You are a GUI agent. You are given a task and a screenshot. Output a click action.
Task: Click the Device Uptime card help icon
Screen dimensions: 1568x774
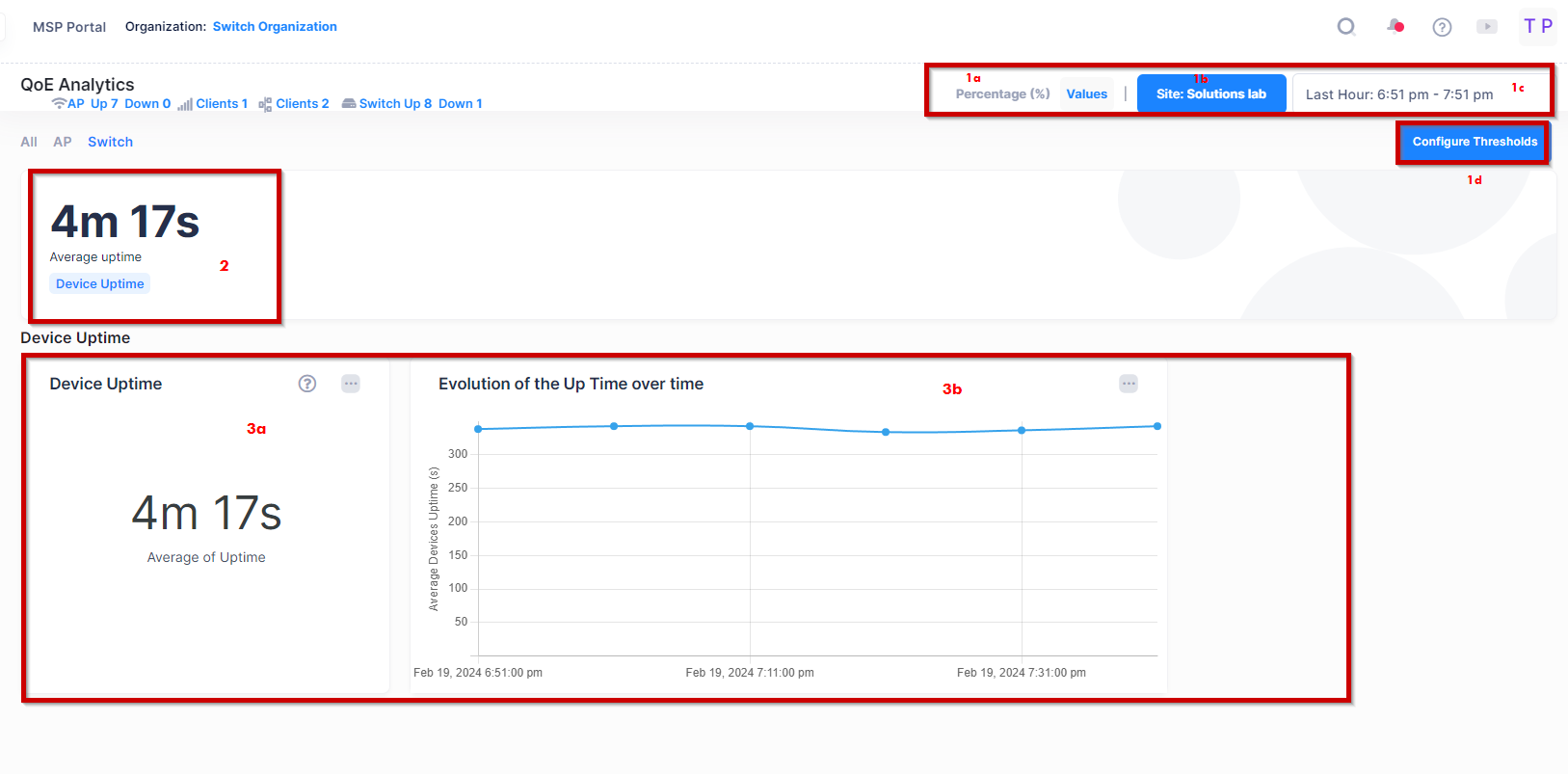307,384
